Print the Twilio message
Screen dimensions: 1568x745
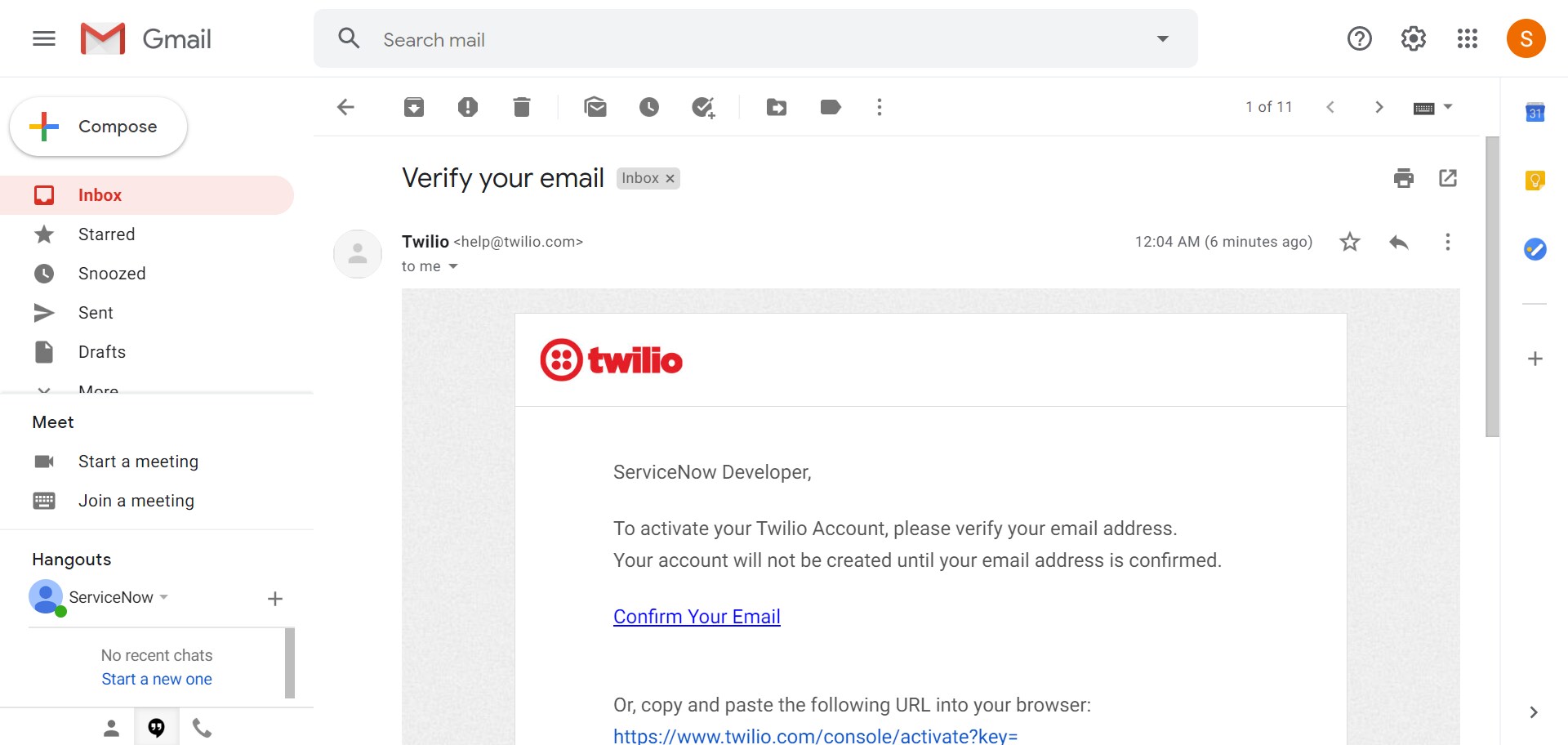[x=1404, y=178]
